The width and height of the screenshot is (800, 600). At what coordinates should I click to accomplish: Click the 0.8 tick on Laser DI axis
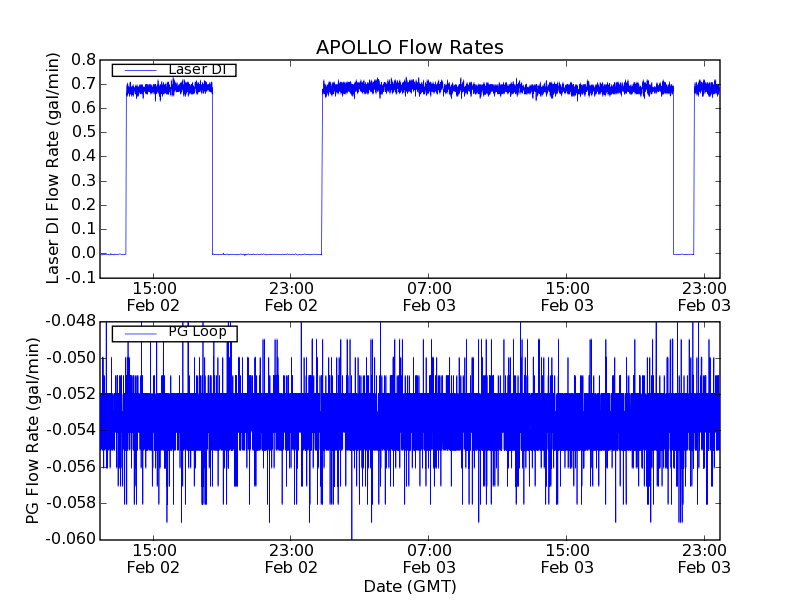[84, 60]
